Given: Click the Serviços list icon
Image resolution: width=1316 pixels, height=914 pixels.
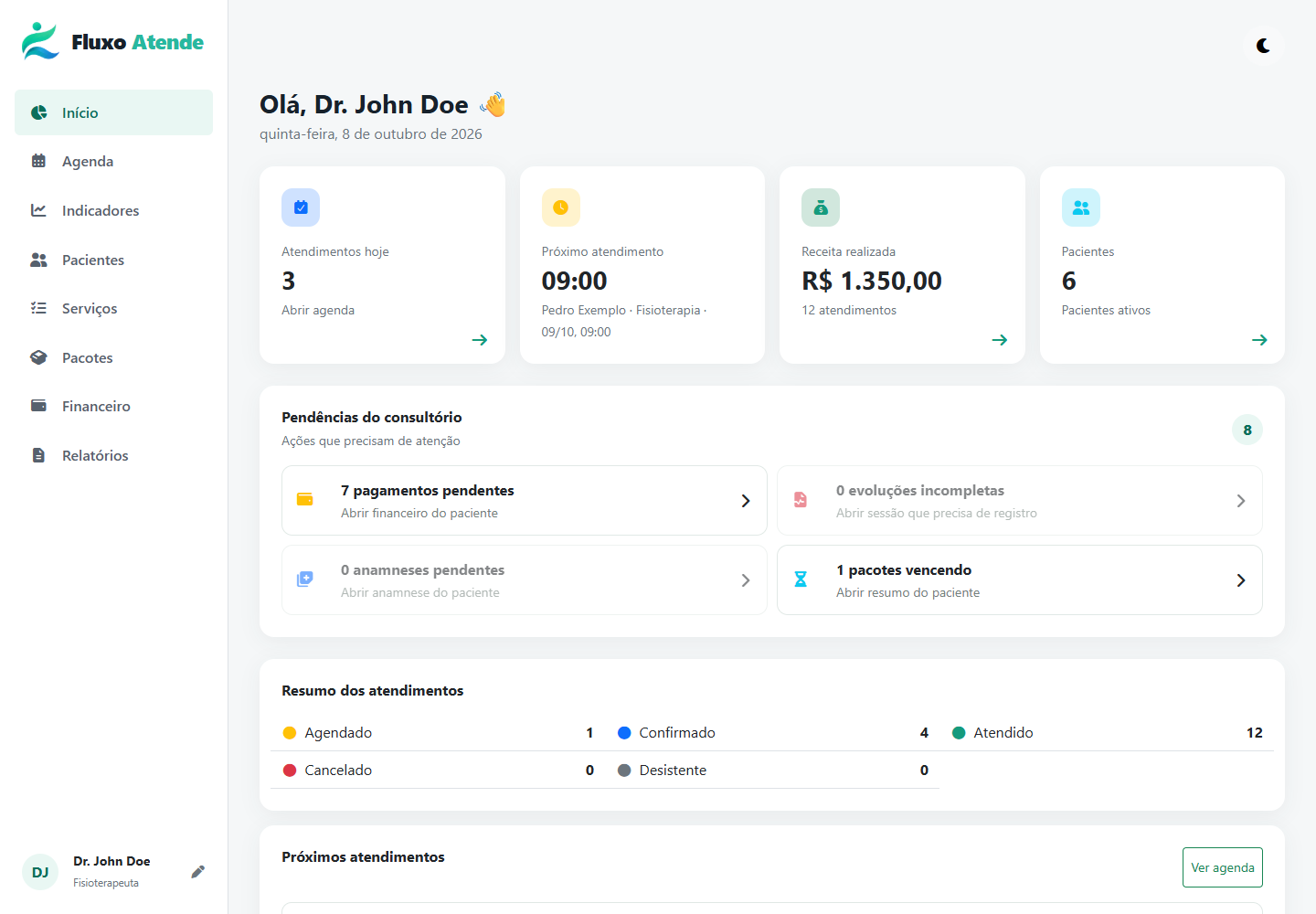Looking at the screenshot, I should coord(38,308).
